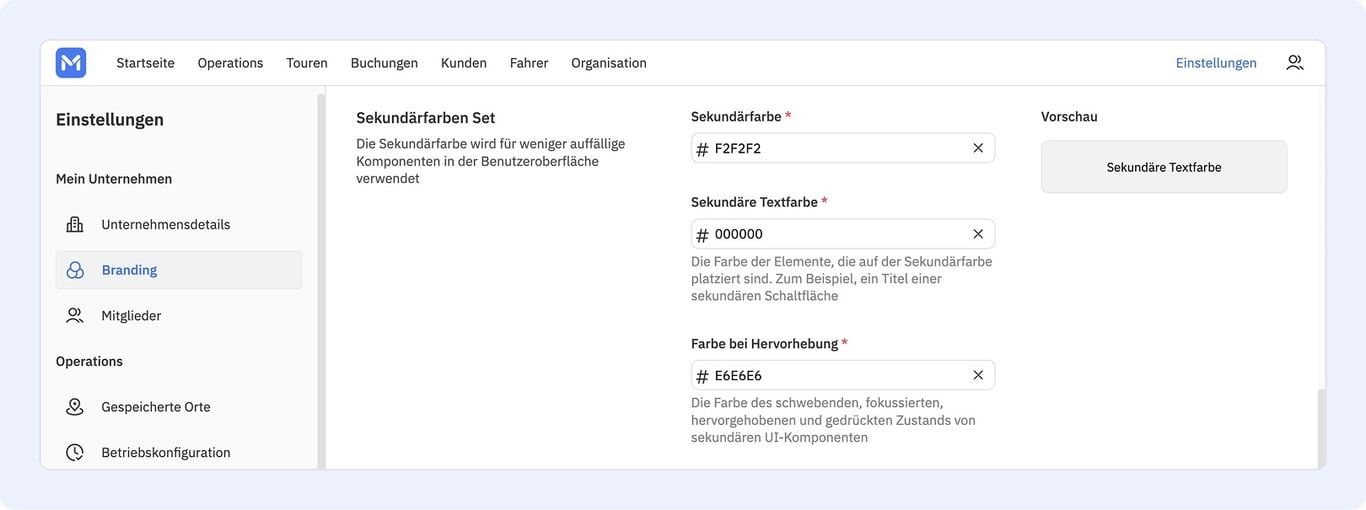Clear the Sekundäre Textfarbe field with X
1366x510 pixels.
pyautogui.click(x=978, y=234)
